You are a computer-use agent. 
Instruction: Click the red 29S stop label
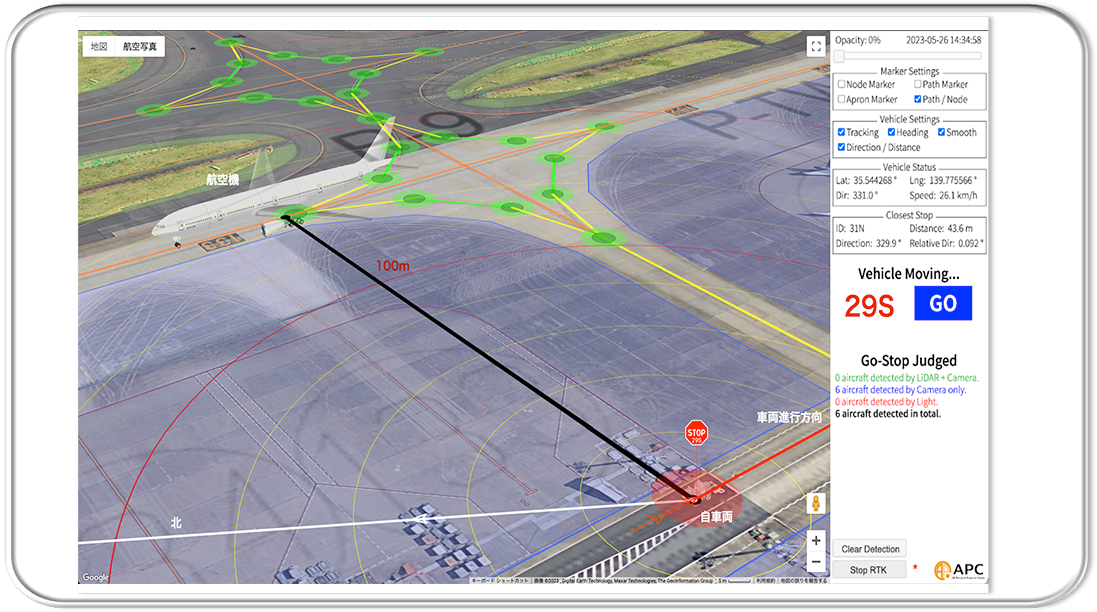869,306
